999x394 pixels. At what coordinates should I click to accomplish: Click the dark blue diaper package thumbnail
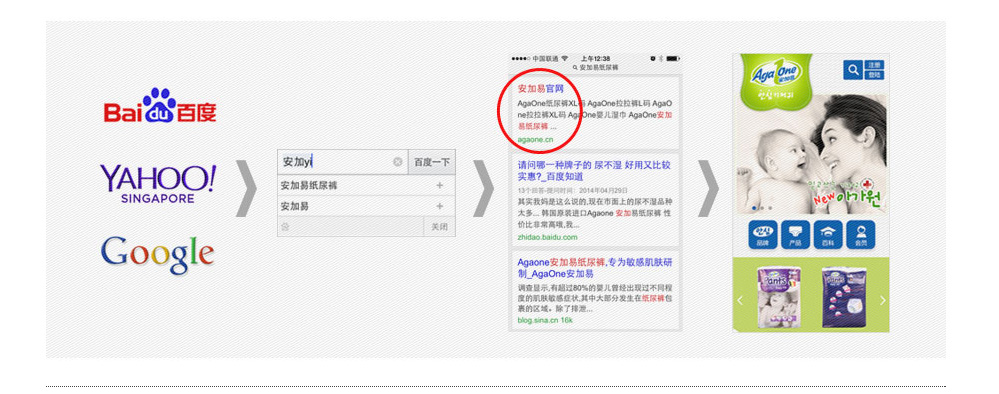click(844, 298)
